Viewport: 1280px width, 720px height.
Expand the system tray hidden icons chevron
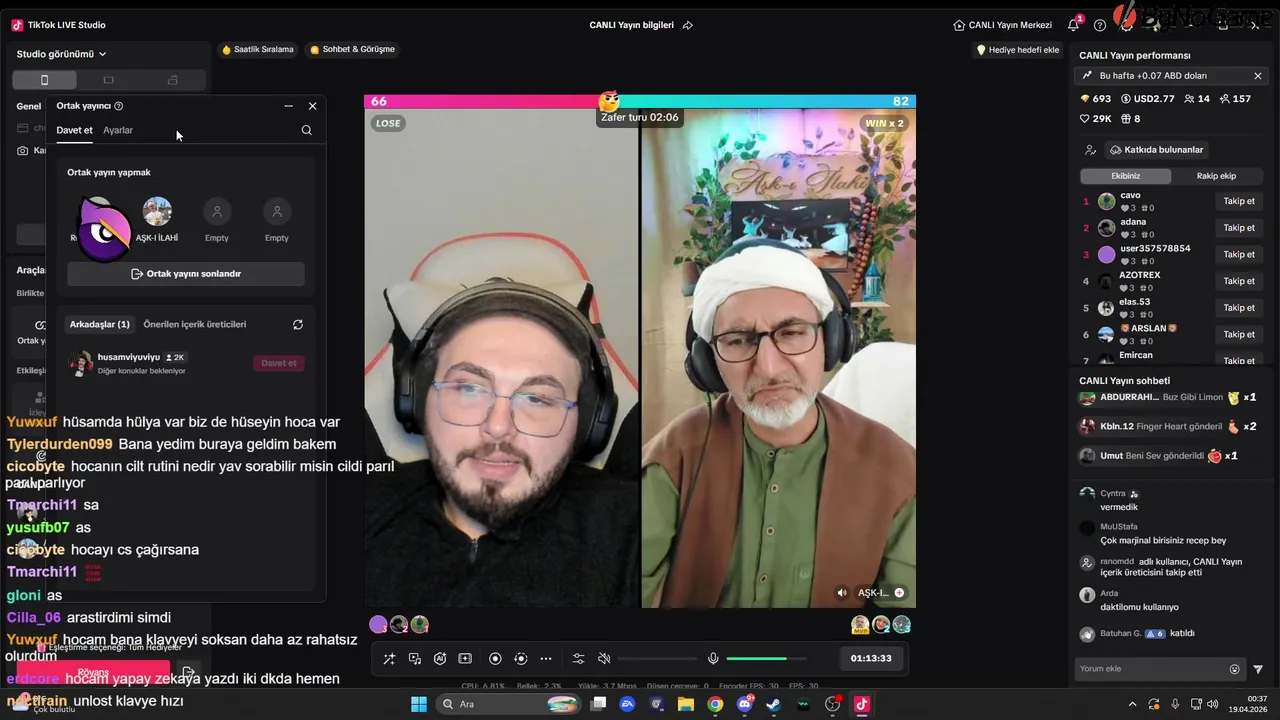pyautogui.click(x=1133, y=704)
